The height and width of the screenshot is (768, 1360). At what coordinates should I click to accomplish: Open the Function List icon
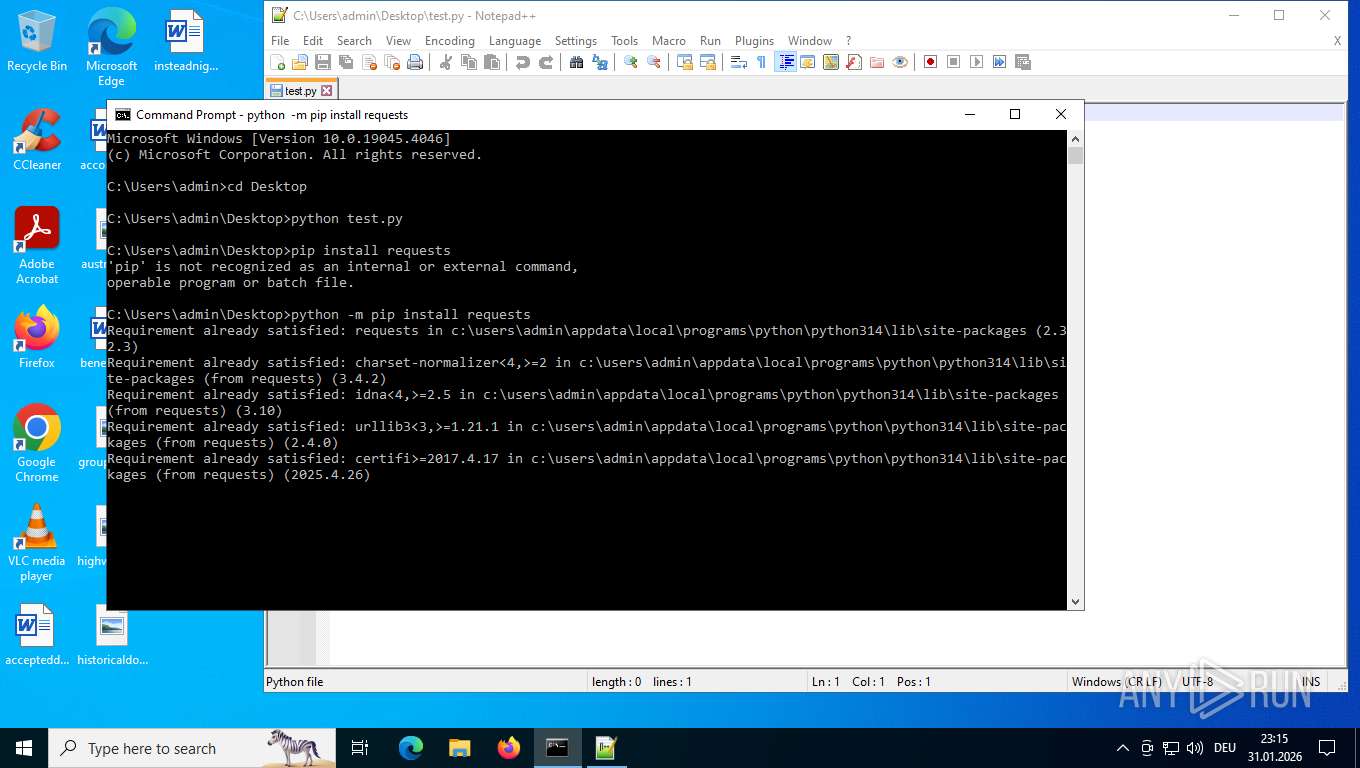[854, 62]
